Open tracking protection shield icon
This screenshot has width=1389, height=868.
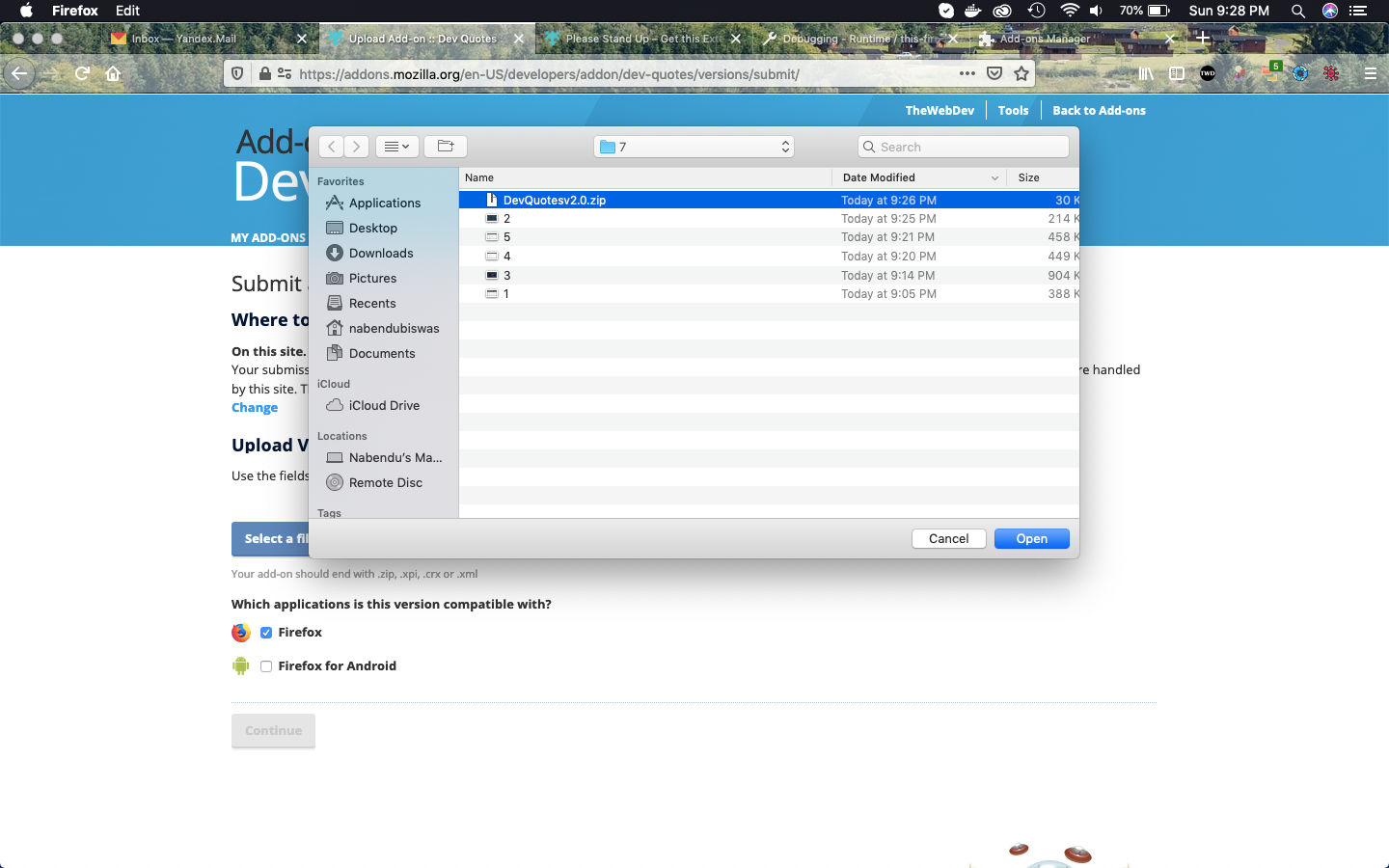pos(237,73)
